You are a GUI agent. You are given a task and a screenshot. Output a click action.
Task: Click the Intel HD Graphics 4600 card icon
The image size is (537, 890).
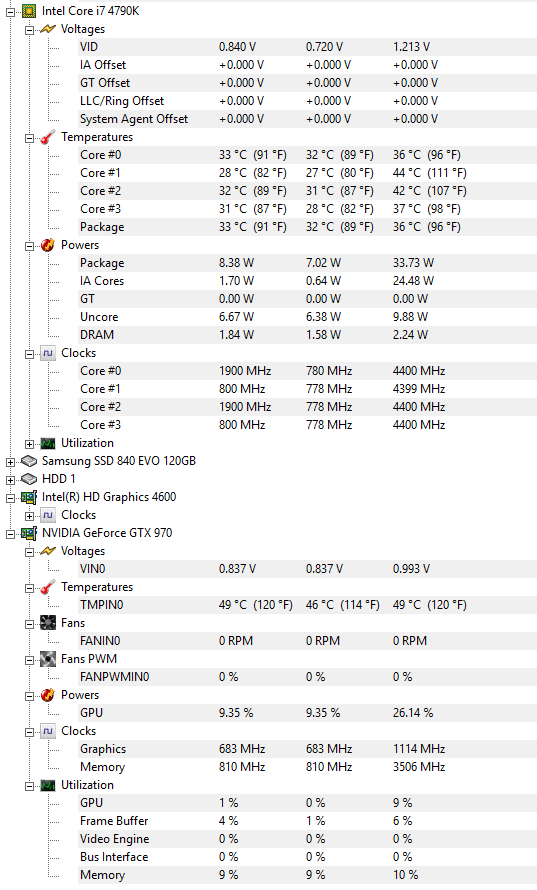click(29, 497)
